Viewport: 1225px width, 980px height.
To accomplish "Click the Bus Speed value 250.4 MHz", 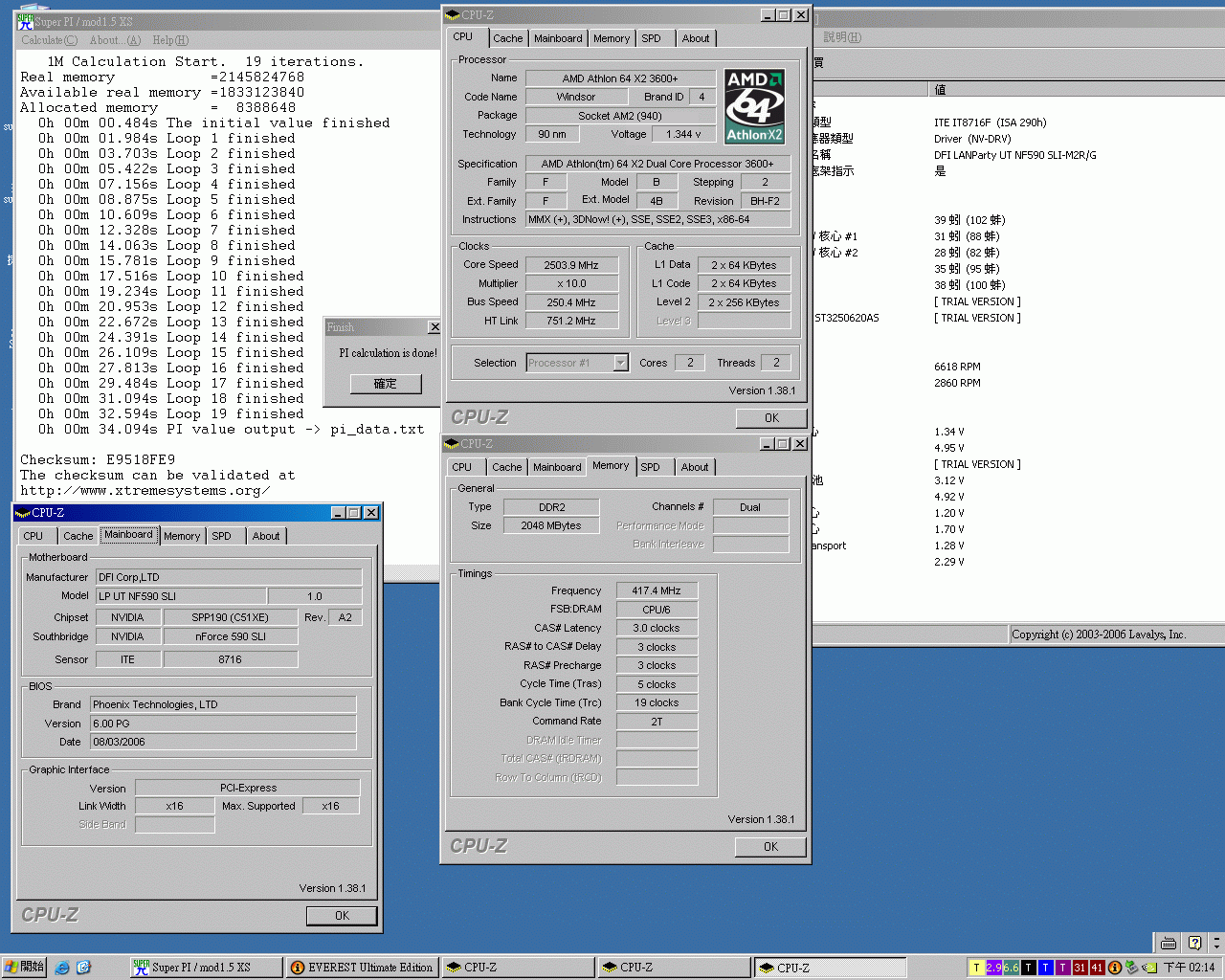I will 571,302.
